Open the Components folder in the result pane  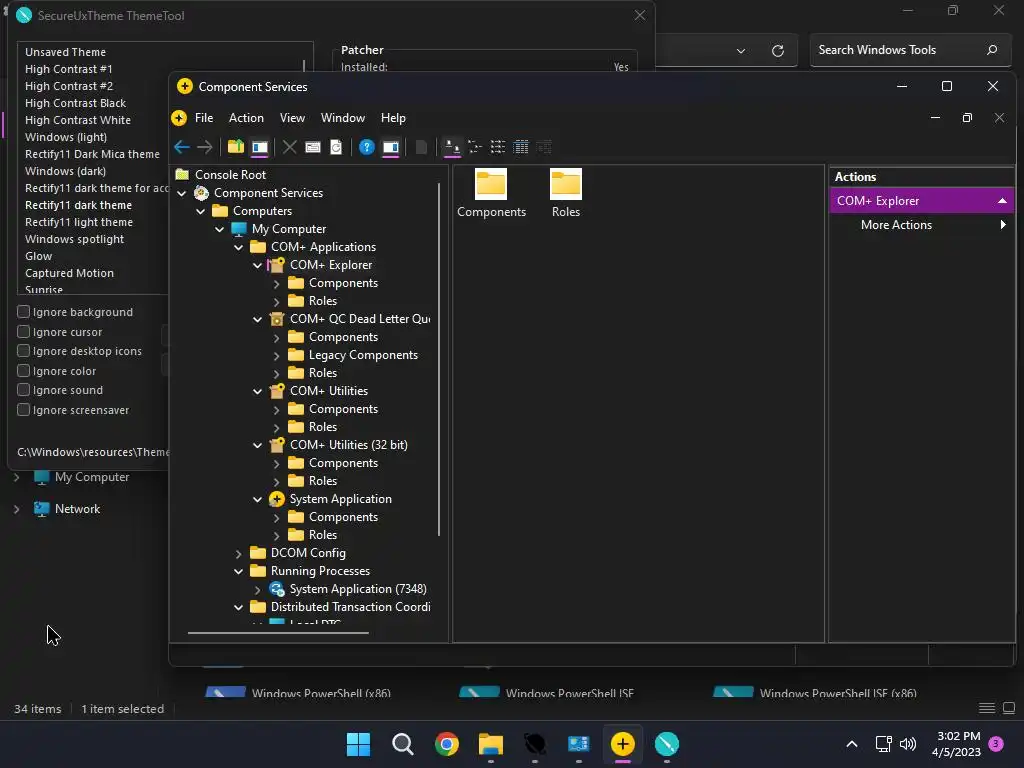tap(491, 193)
